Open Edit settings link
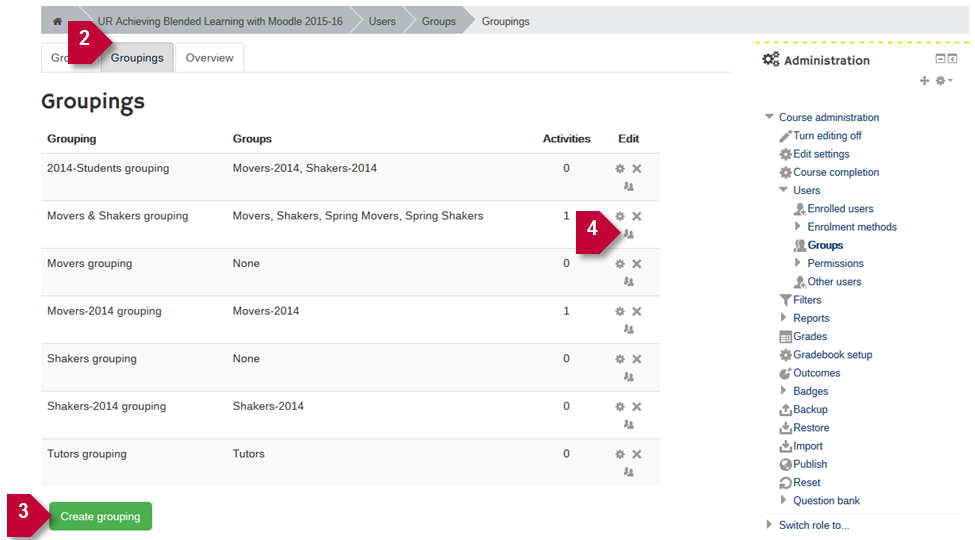Screen dimensions: 975x540 [x=821, y=154]
